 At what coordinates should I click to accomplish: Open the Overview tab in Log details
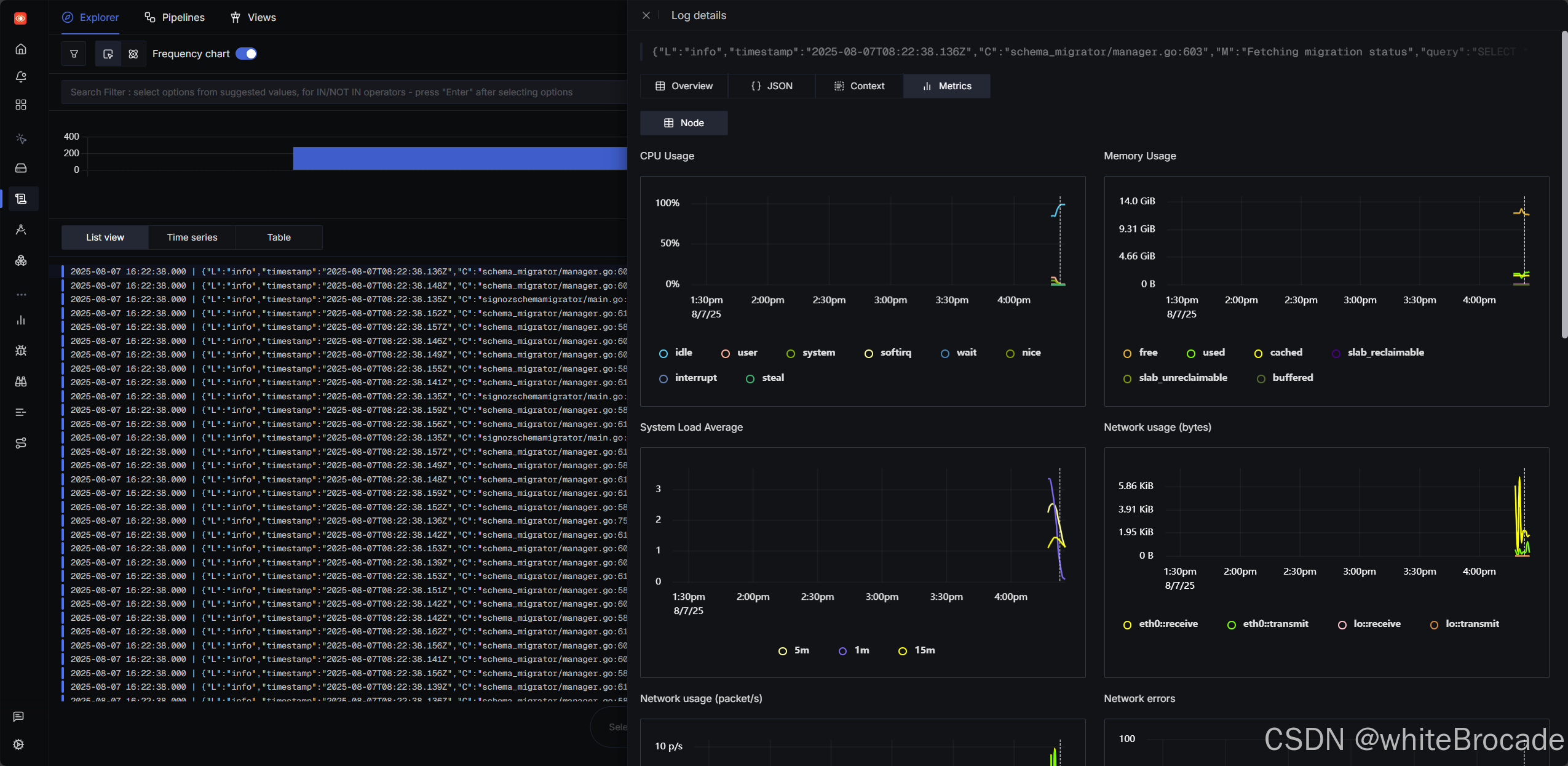pyautogui.click(x=684, y=86)
